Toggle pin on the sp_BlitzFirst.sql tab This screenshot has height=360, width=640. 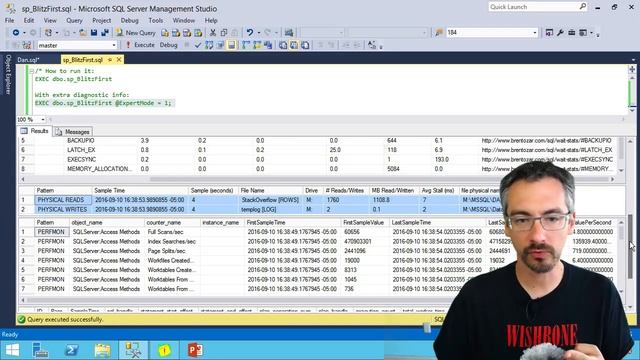pos(110,60)
